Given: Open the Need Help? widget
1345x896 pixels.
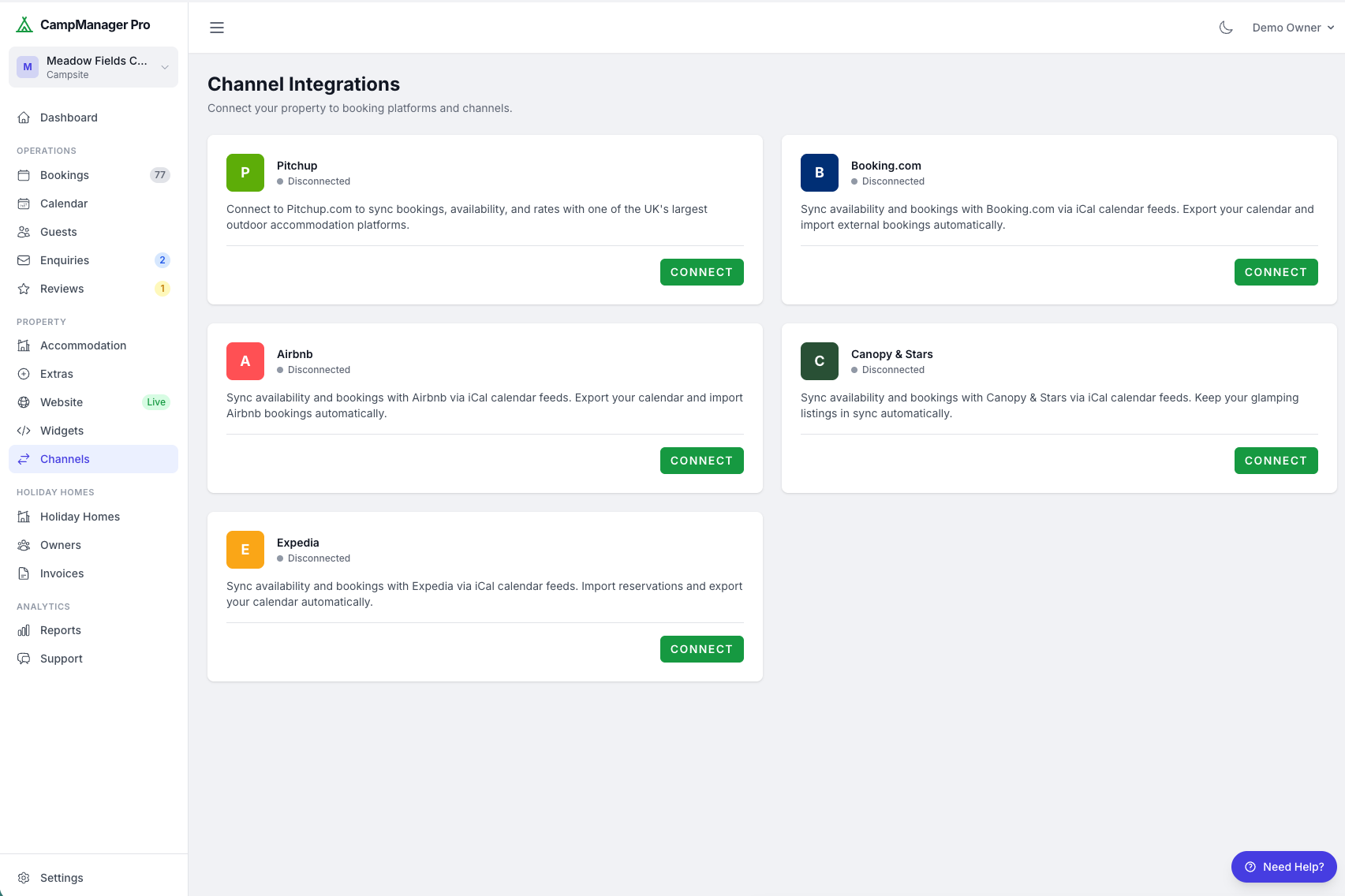Looking at the screenshot, I should (1284, 867).
